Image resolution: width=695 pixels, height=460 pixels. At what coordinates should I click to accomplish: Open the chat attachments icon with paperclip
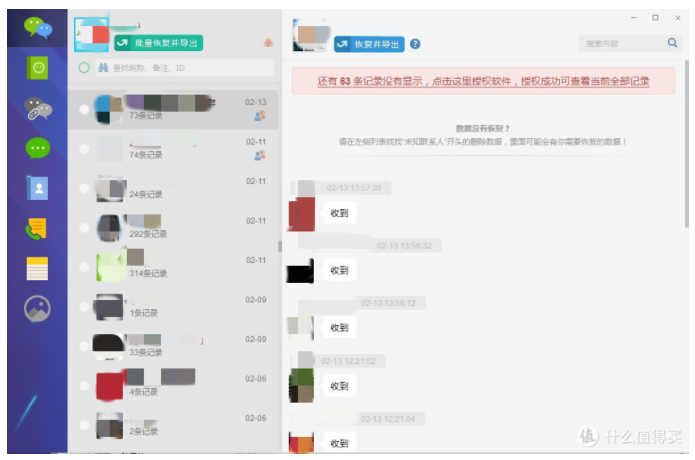point(38,108)
